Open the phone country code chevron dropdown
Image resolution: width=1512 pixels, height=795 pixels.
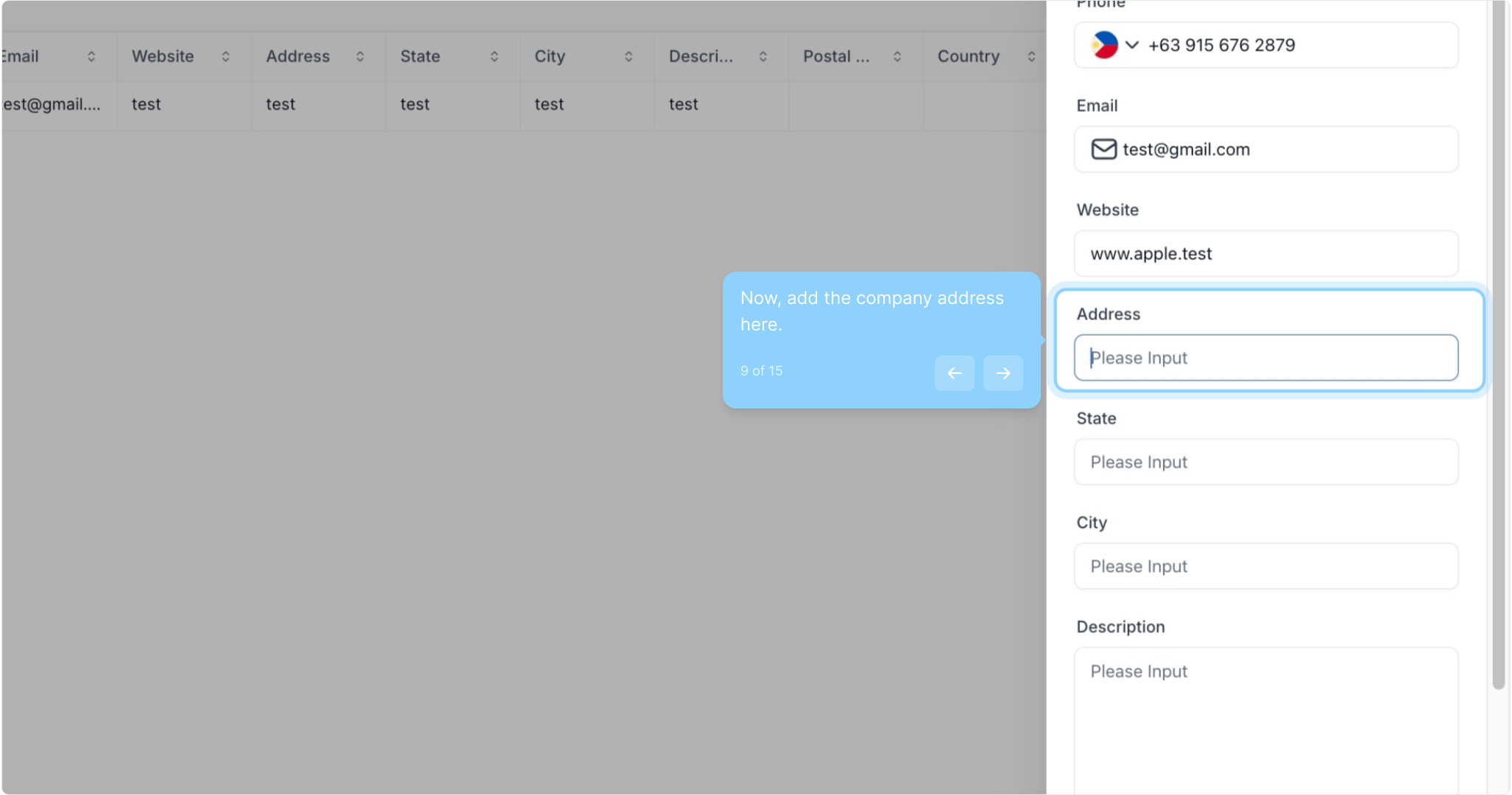pyautogui.click(x=1132, y=45)
